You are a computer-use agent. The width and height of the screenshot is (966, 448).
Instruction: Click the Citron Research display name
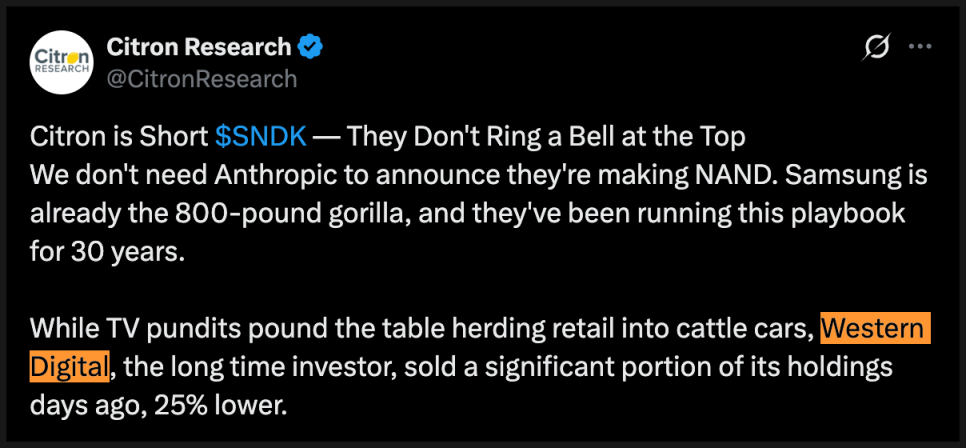198,46
